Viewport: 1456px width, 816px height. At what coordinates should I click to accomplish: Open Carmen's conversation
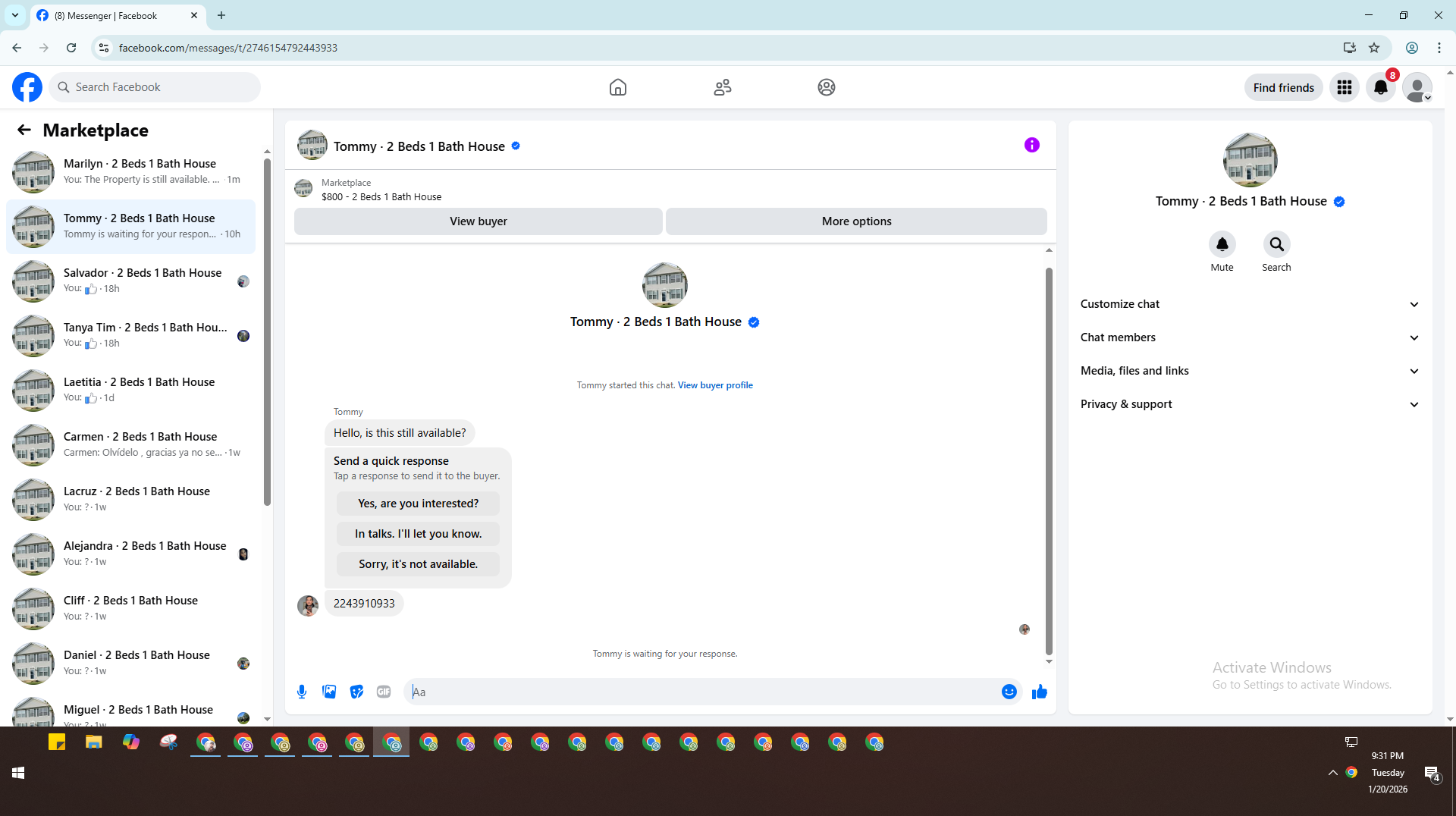(x=130, y=445)
